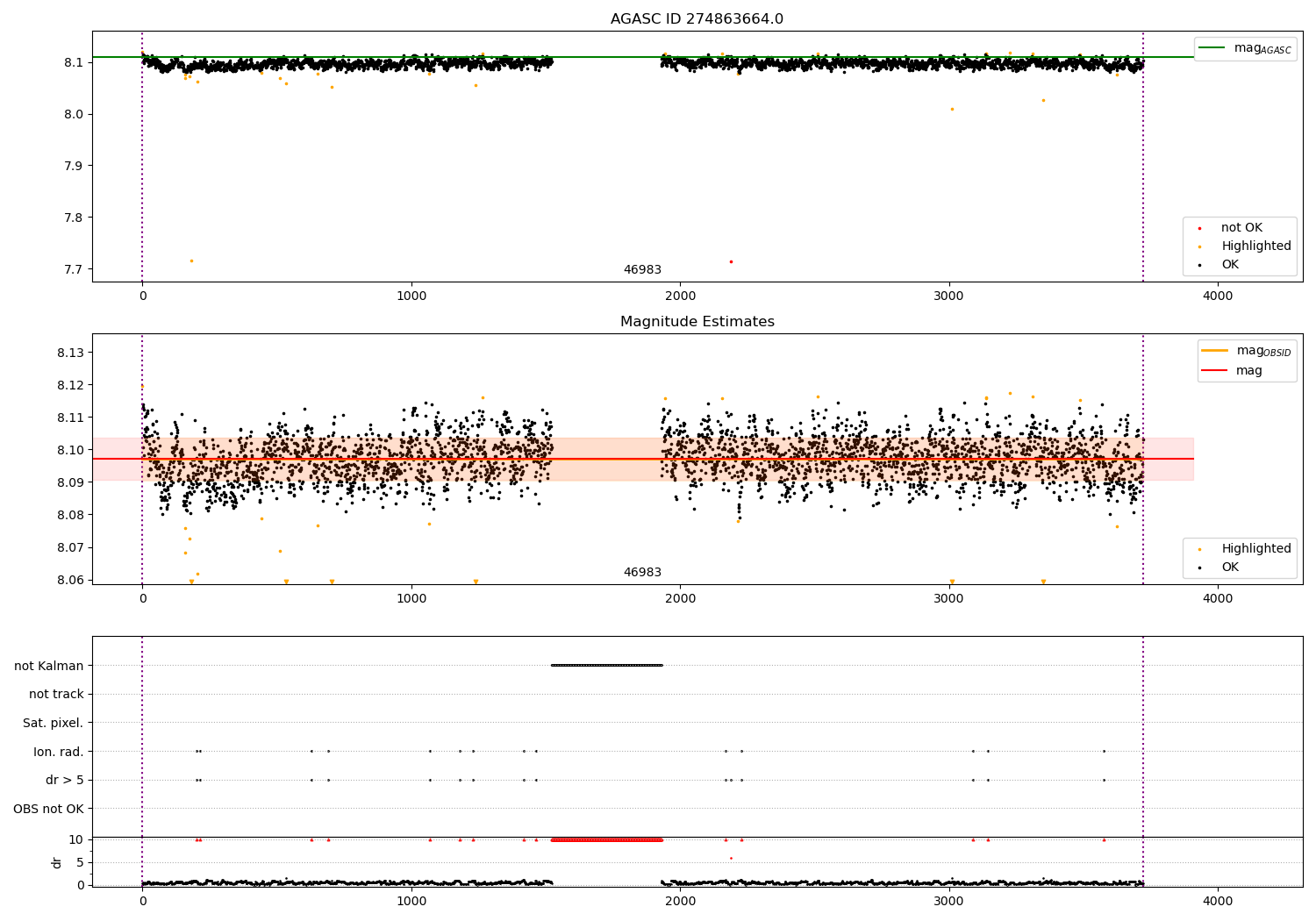Screen dimensions: 1316x921
Task: Click the green line sample in the top legend
Action: [1212, 48]
